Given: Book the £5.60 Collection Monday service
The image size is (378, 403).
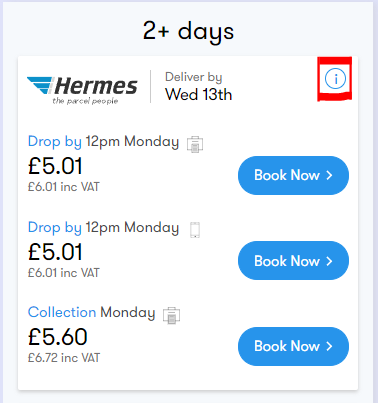Looking at the screenshot, I should pos(293,346).
